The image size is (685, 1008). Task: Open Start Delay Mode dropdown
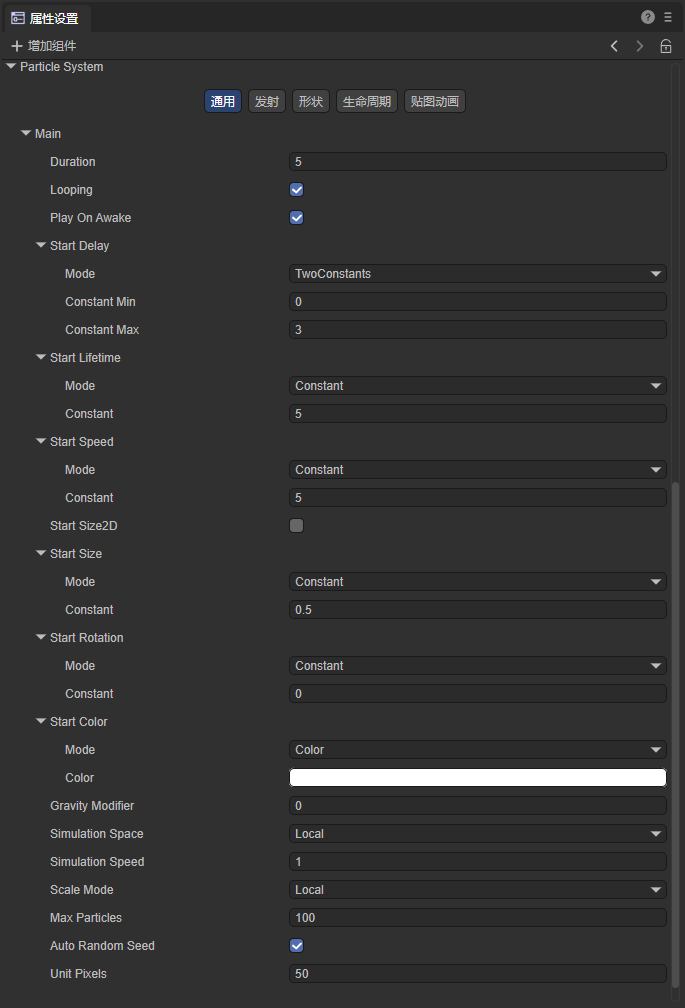477,274
